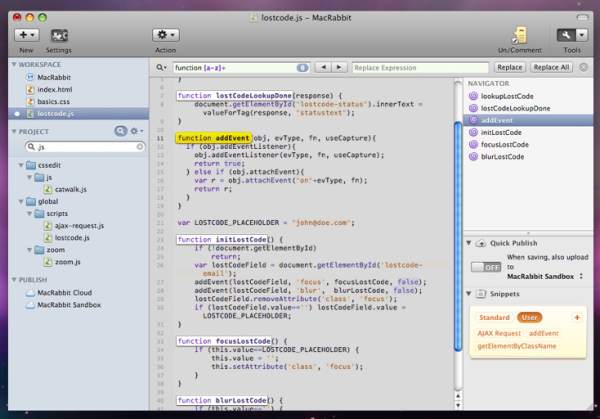Viewport: 600px width, 419px height.
Task: Open index.html in workspace
Action: tap(54, 90)
